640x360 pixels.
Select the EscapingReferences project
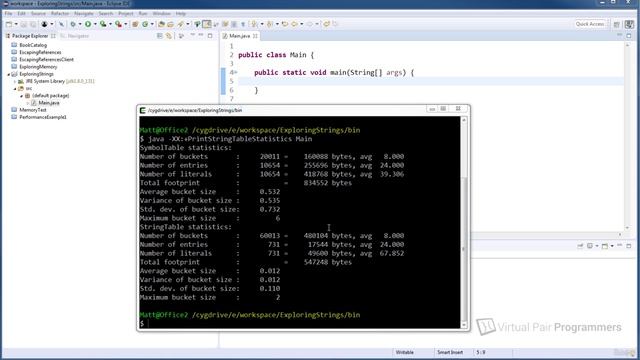point(40,52)
